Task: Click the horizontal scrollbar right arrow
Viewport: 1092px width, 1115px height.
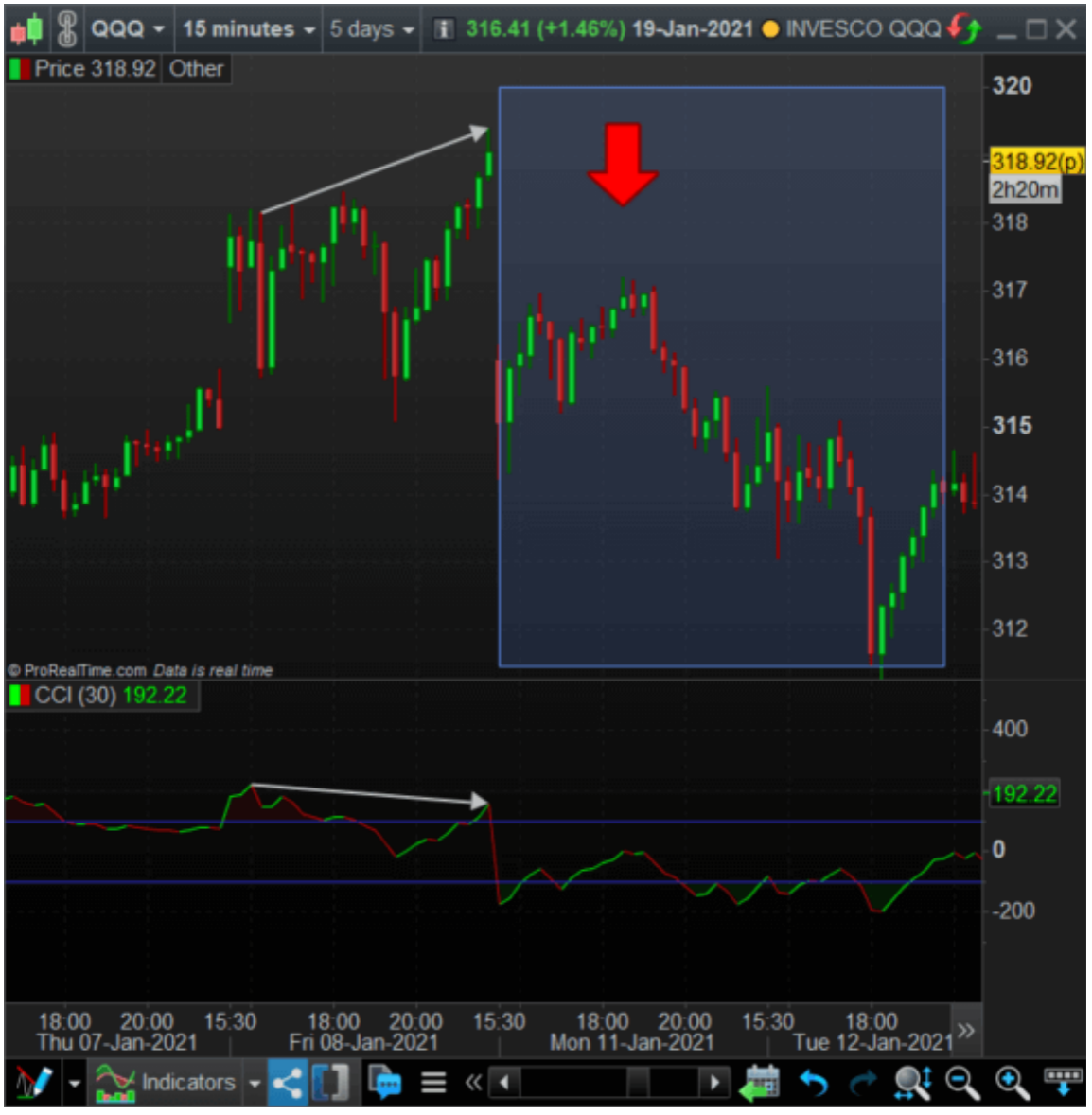Action: pos(714,1083)
